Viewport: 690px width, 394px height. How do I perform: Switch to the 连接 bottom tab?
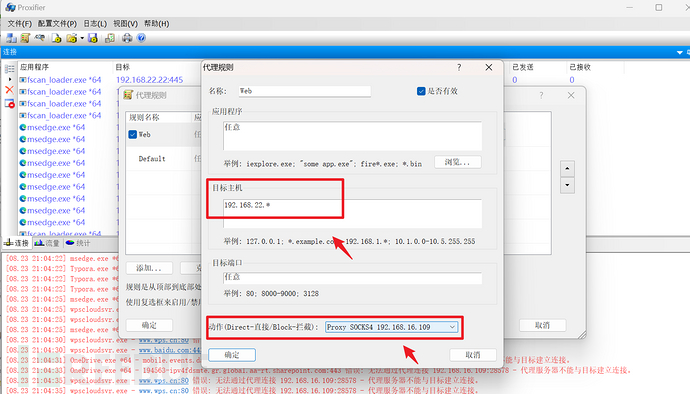pos(16,243)
